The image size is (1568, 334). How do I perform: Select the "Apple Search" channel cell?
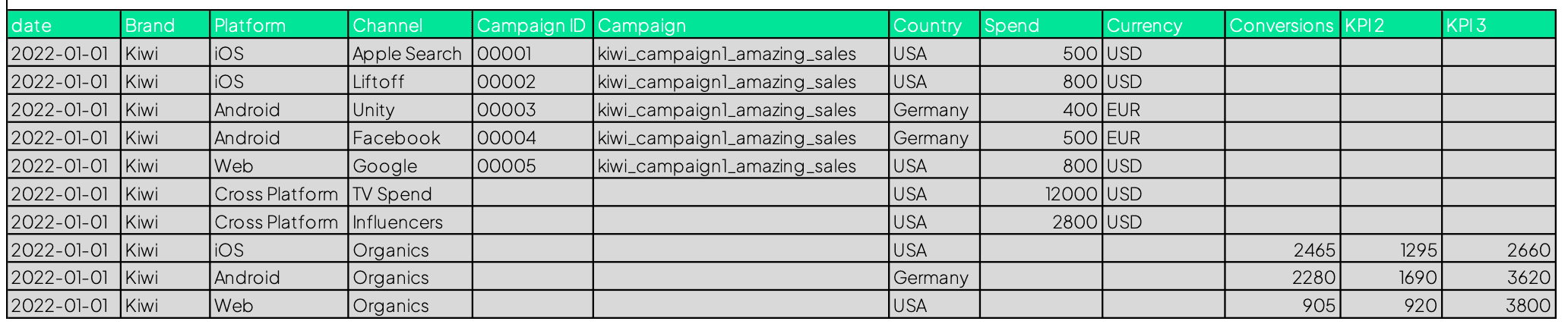click(x=410, y=54)
